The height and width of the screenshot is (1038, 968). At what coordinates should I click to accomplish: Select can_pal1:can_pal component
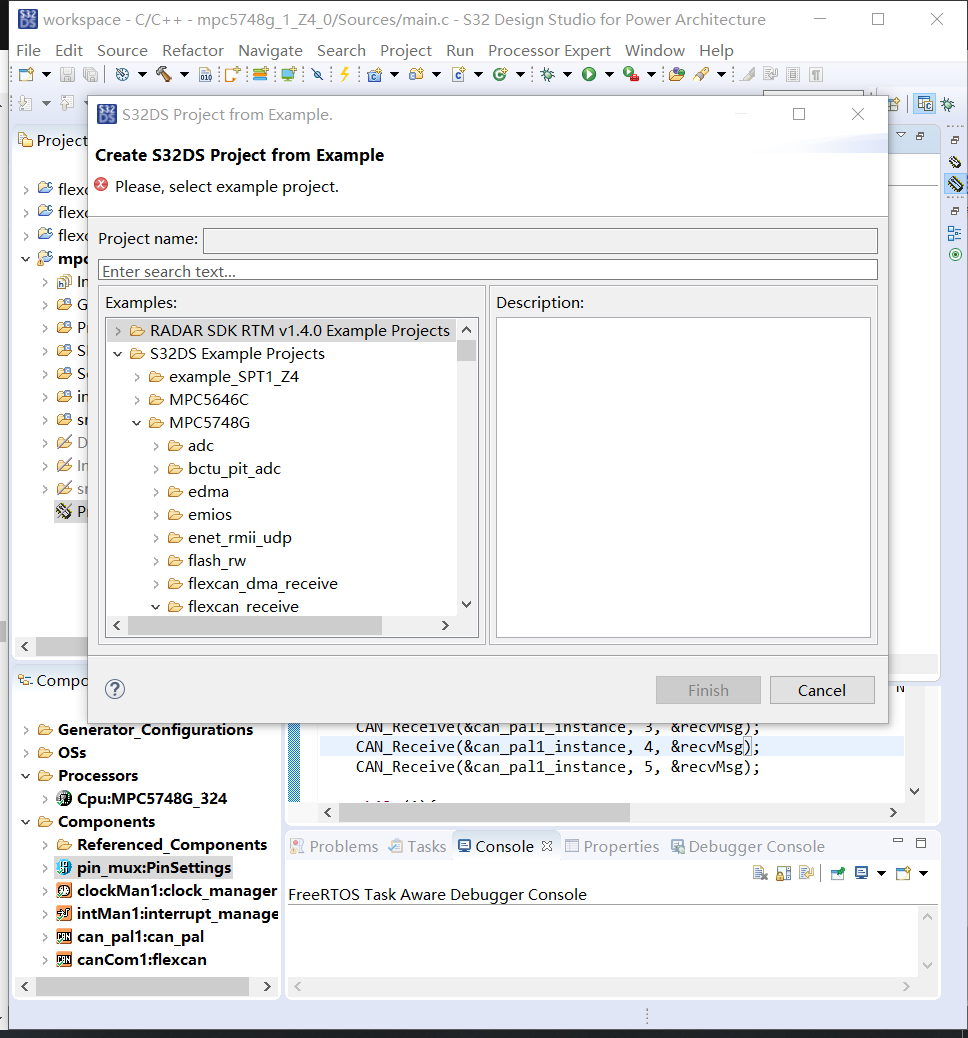140,937
